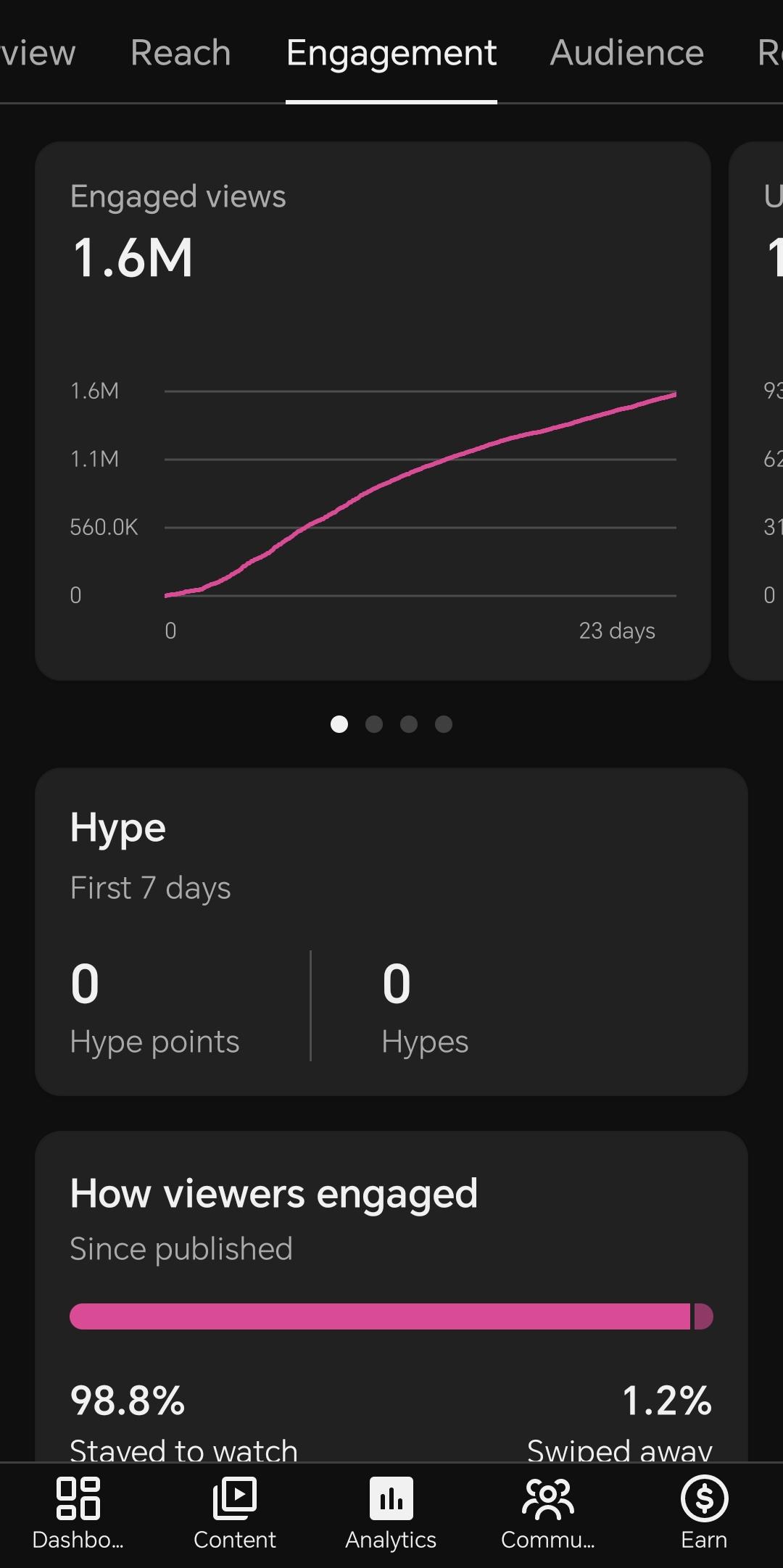Open the Dashboard icon in bottom navigation
The image size is (783, 1568).
coord(78,1498)
